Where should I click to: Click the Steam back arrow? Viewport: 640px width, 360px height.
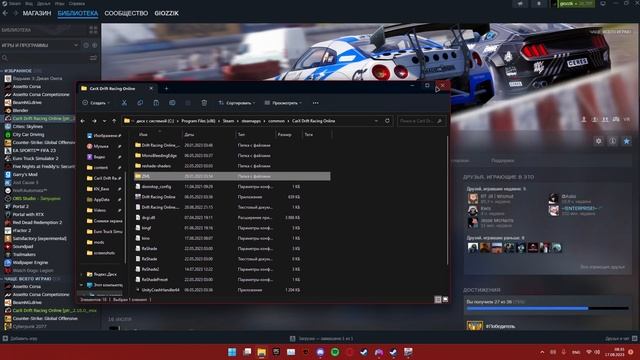click(x=5, y=13)
